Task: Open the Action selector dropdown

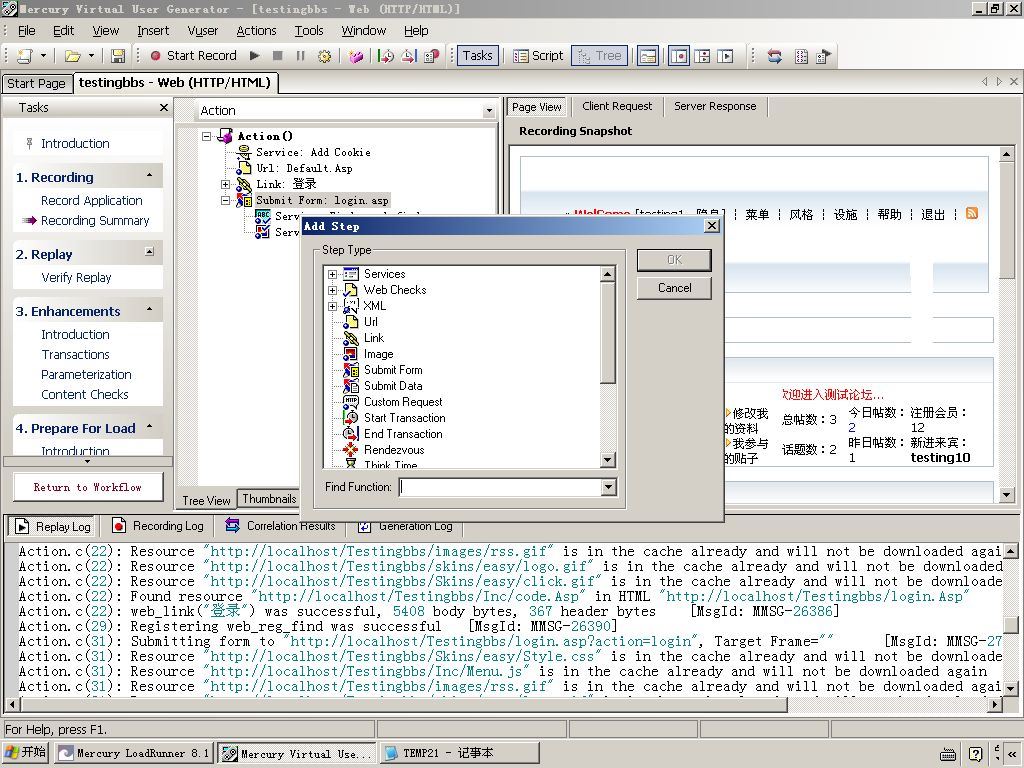Action: click(488, 111)
